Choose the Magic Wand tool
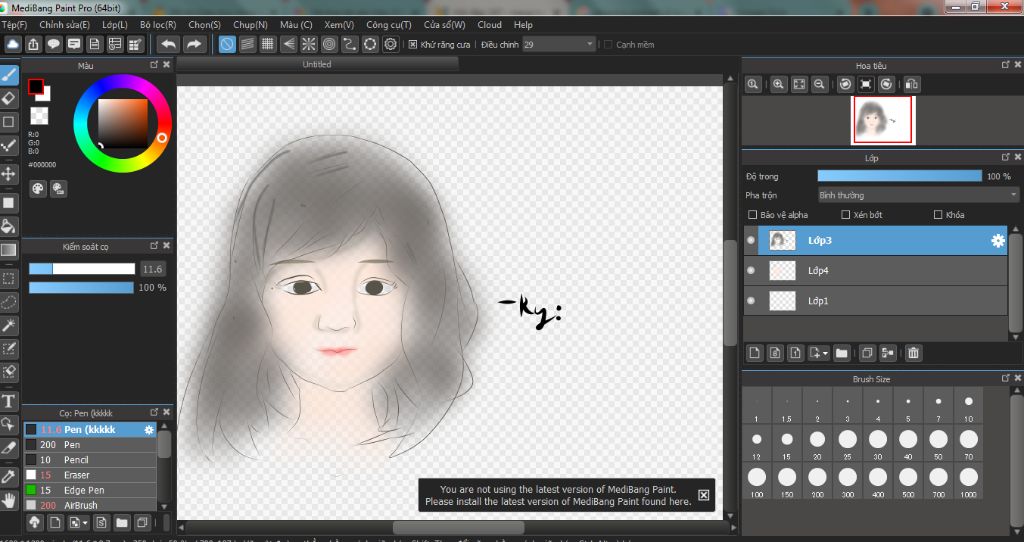 click(8, 325)
